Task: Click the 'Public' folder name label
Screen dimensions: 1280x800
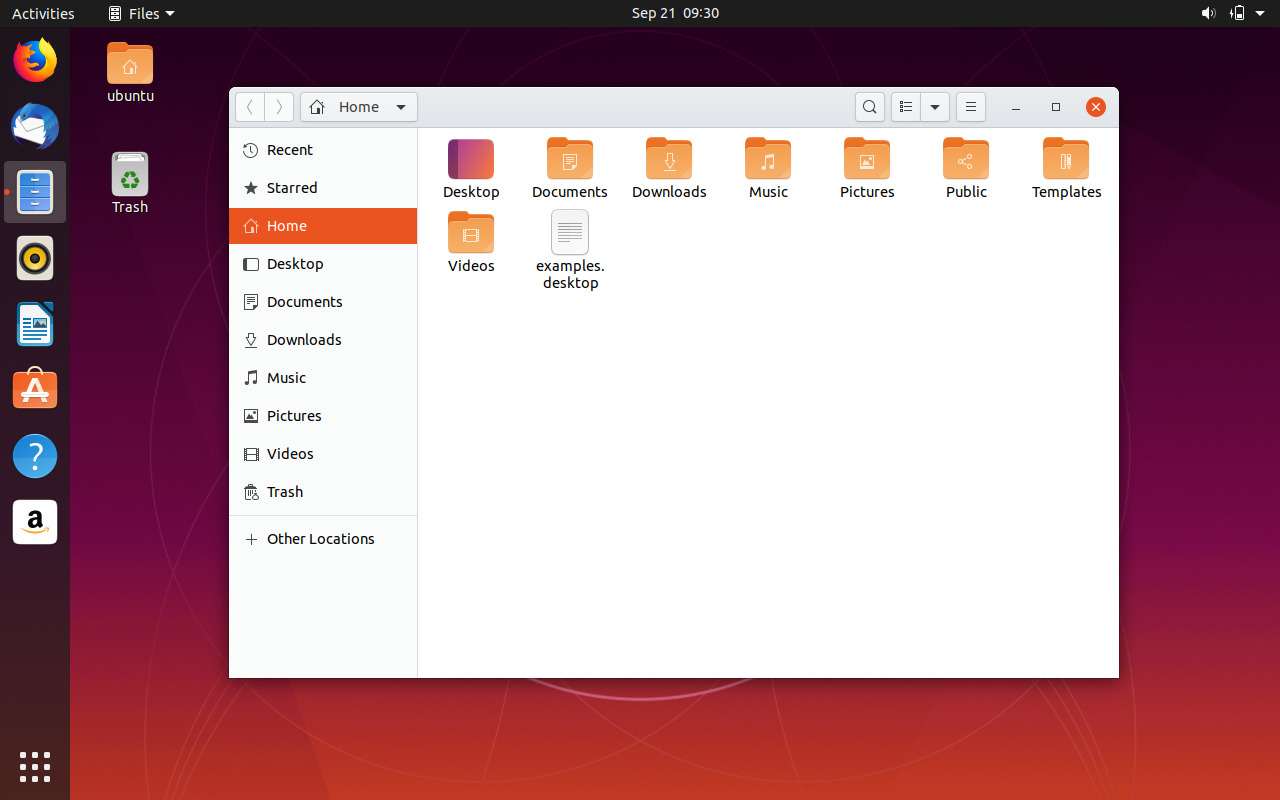Action: (966, 192)
